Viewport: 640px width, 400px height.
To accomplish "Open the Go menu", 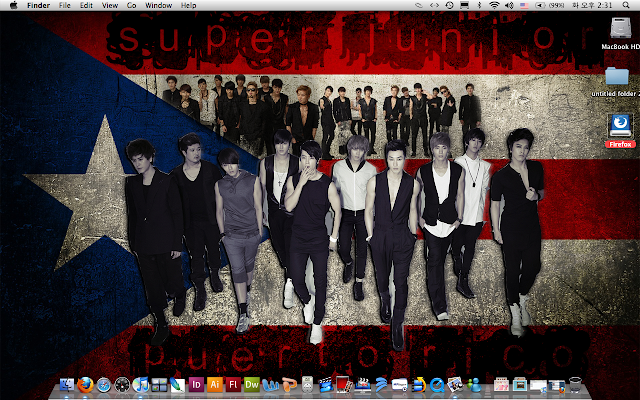I will (131, 5).
